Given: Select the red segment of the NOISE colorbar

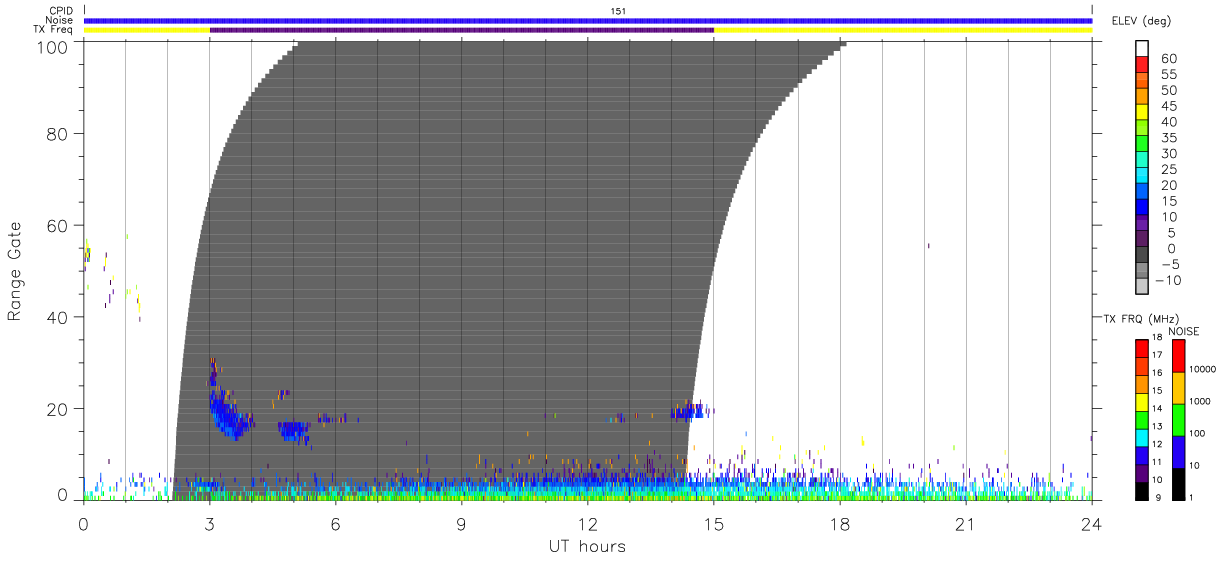Looking at the screenshot, I should point(1179,356).
